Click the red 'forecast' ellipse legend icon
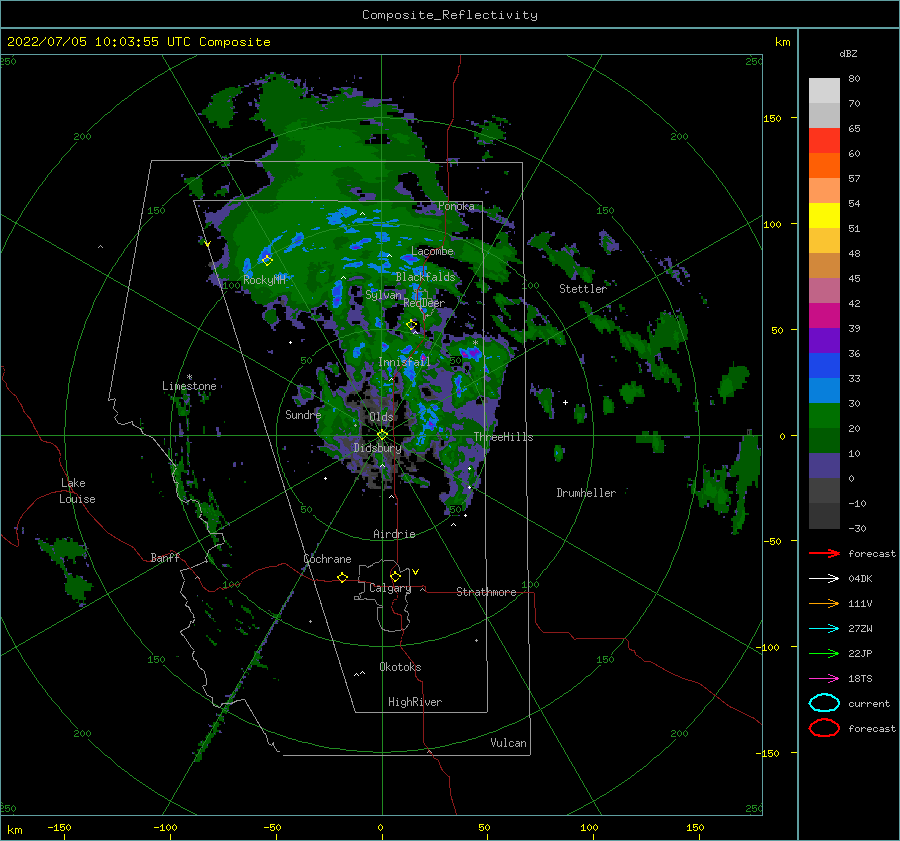This screenshot has width=900, height=841. (824, 728)
